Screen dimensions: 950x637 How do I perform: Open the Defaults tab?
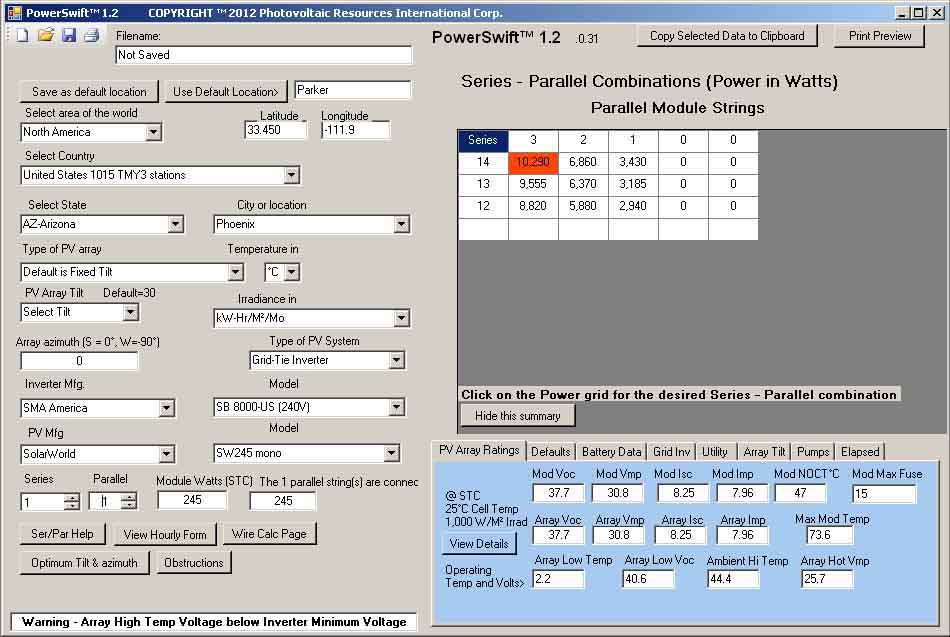pos(550,452)
